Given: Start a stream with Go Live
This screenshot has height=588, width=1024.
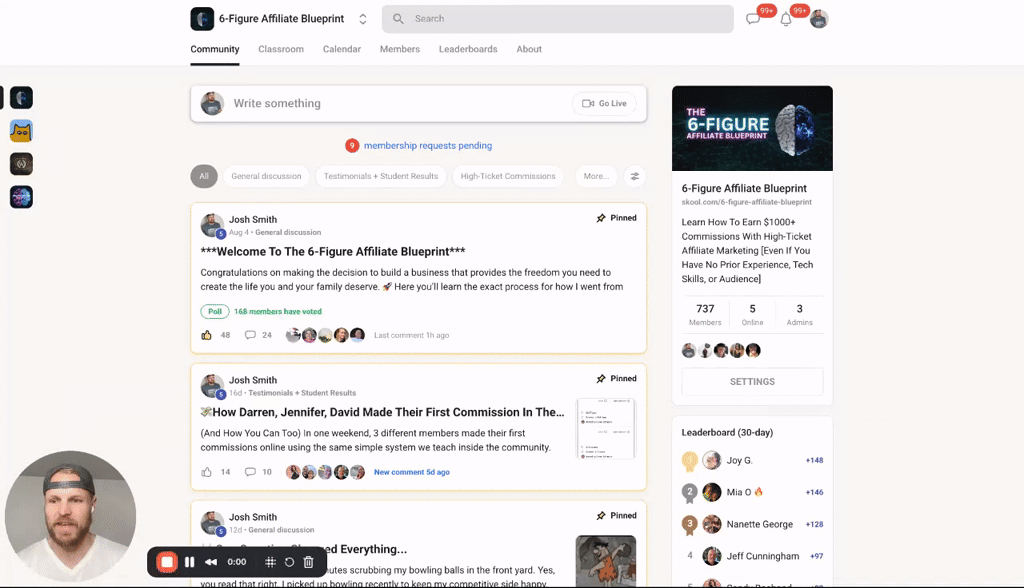Looking at the screenshot, I should 604,103.
